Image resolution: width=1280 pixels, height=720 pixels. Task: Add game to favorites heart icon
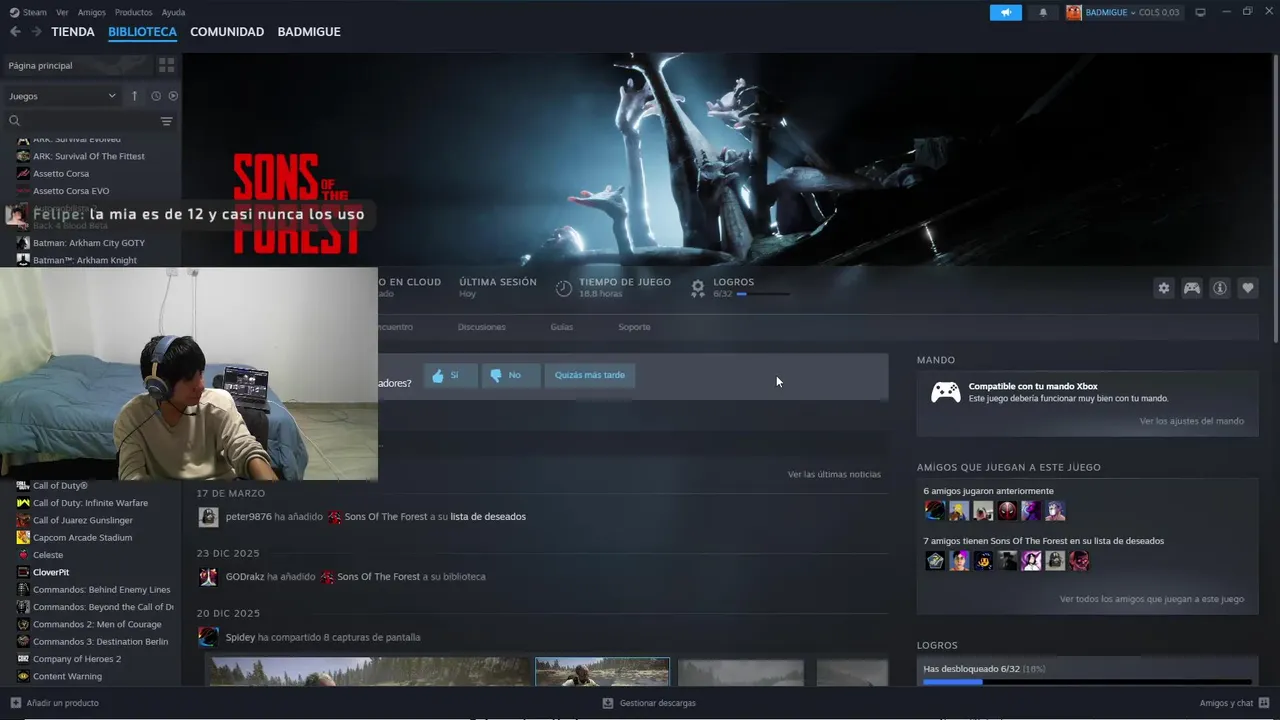pyautogui.click(x=1248, y=288)
